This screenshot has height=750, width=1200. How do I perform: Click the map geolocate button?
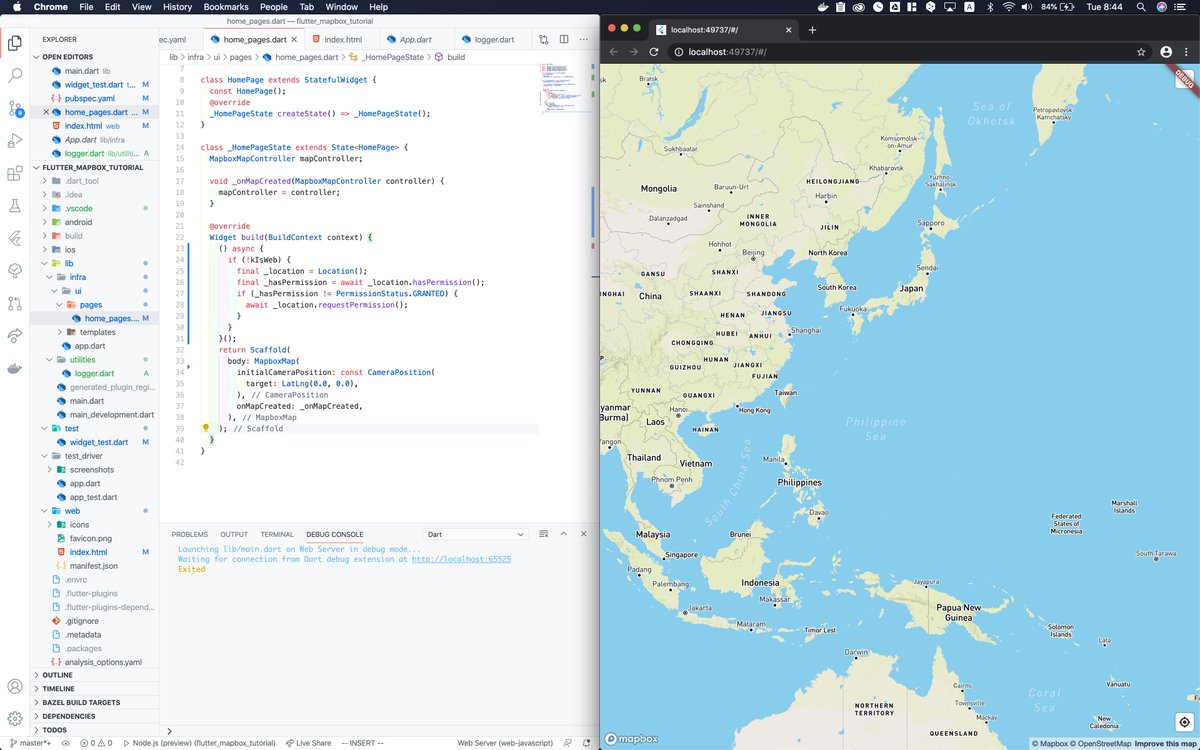(1184, 721)
